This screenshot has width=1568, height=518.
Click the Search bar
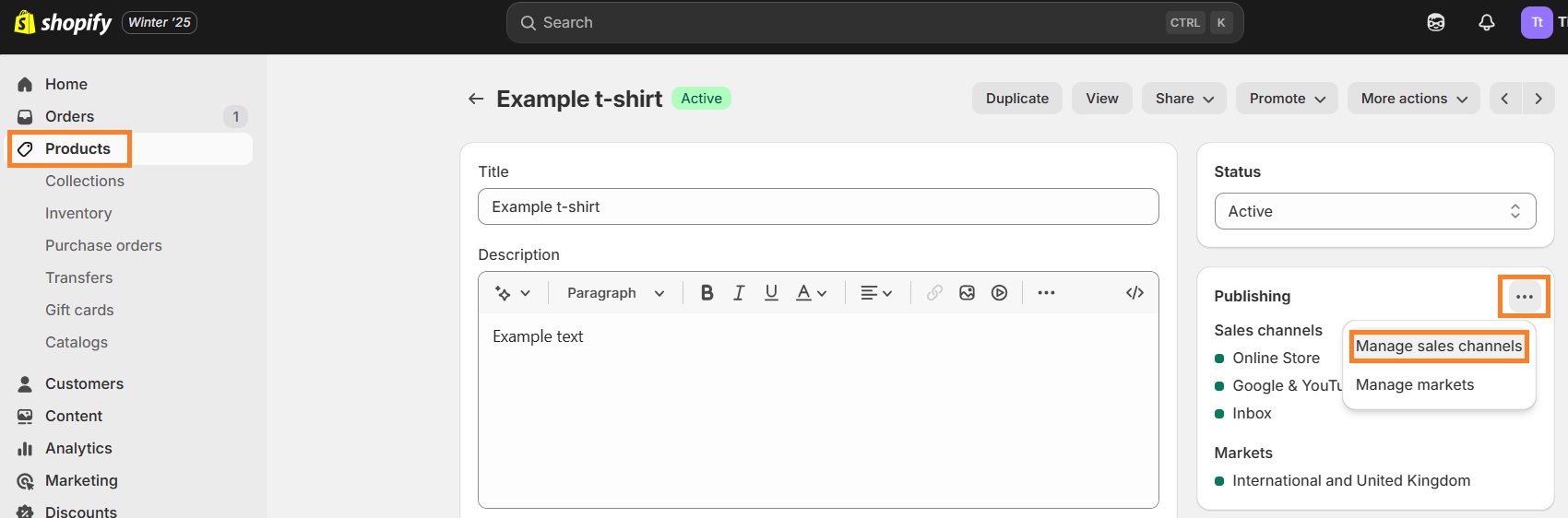(874, 22)
